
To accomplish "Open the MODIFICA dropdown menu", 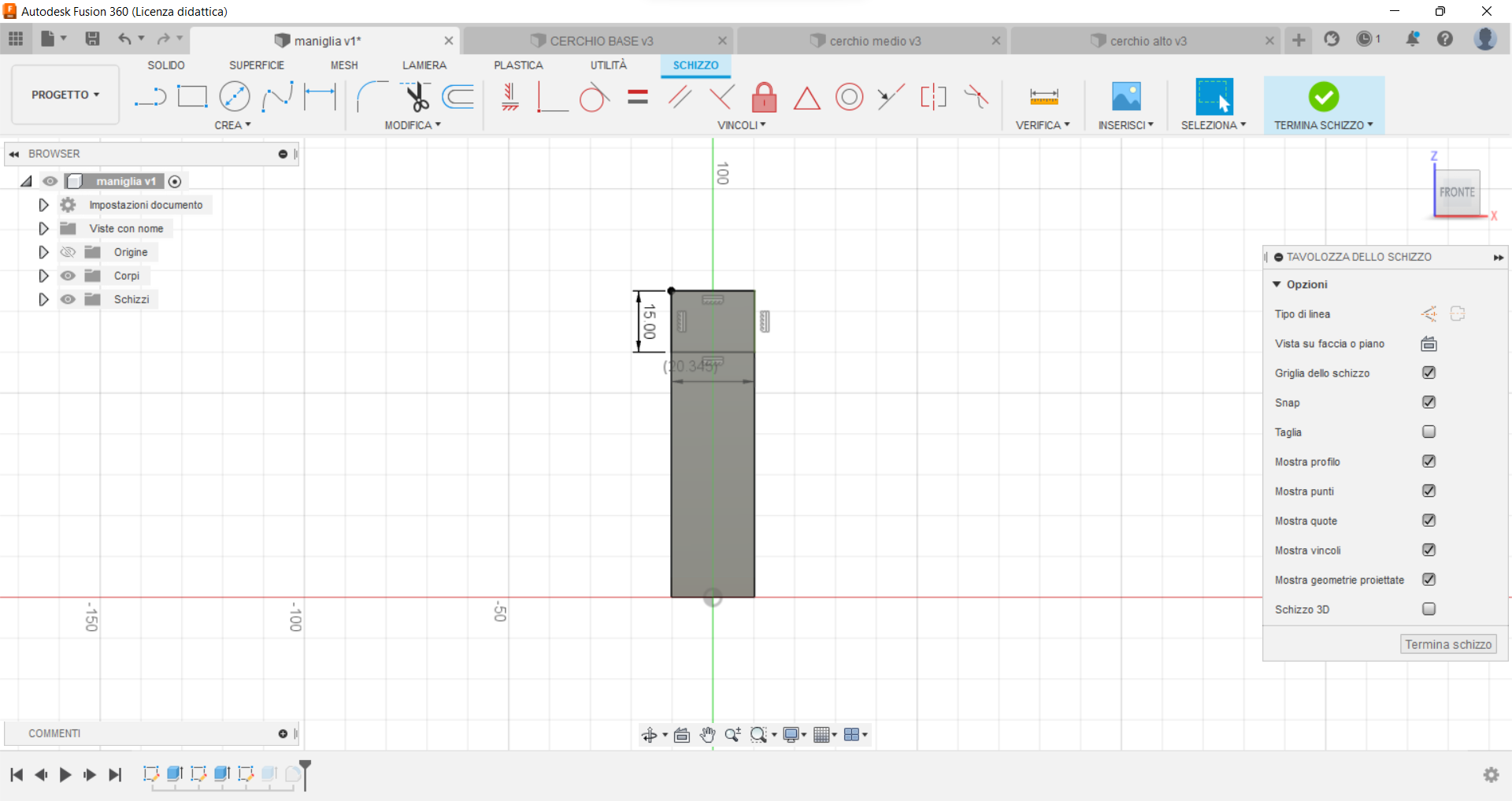I will (x=412, y=125).
